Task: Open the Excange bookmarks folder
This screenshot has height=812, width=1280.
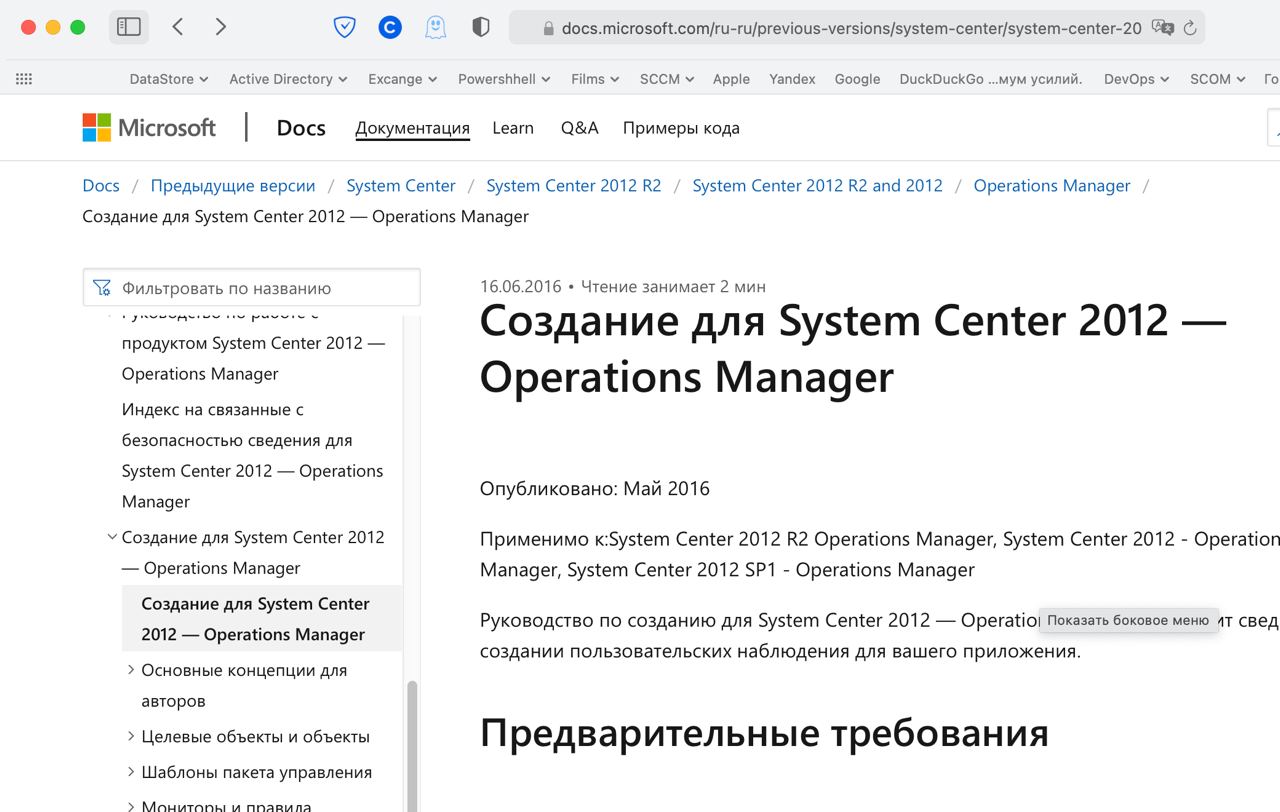Action: click(402, 79)
